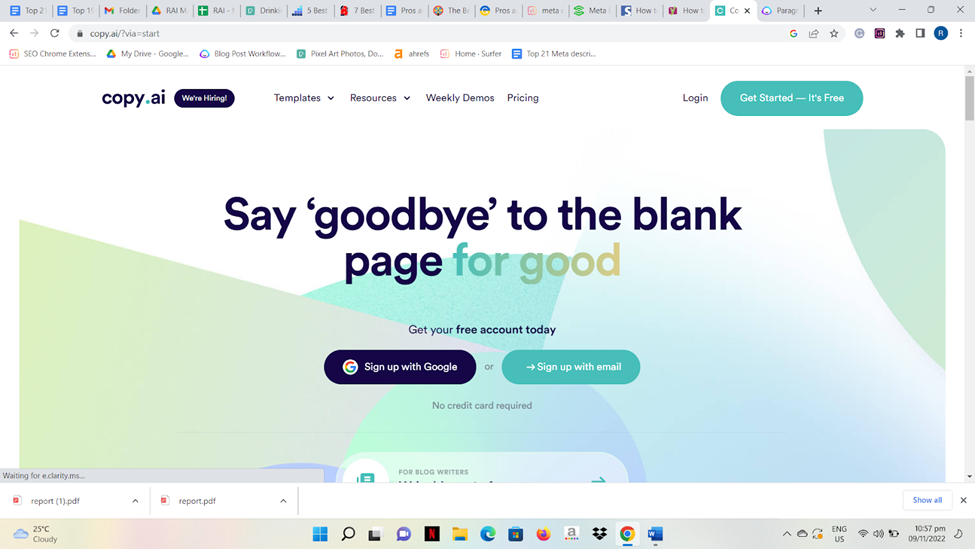The image size is (975, 549).
Task: Open the side panel icon in toolbar
Action: coord(920,34)
